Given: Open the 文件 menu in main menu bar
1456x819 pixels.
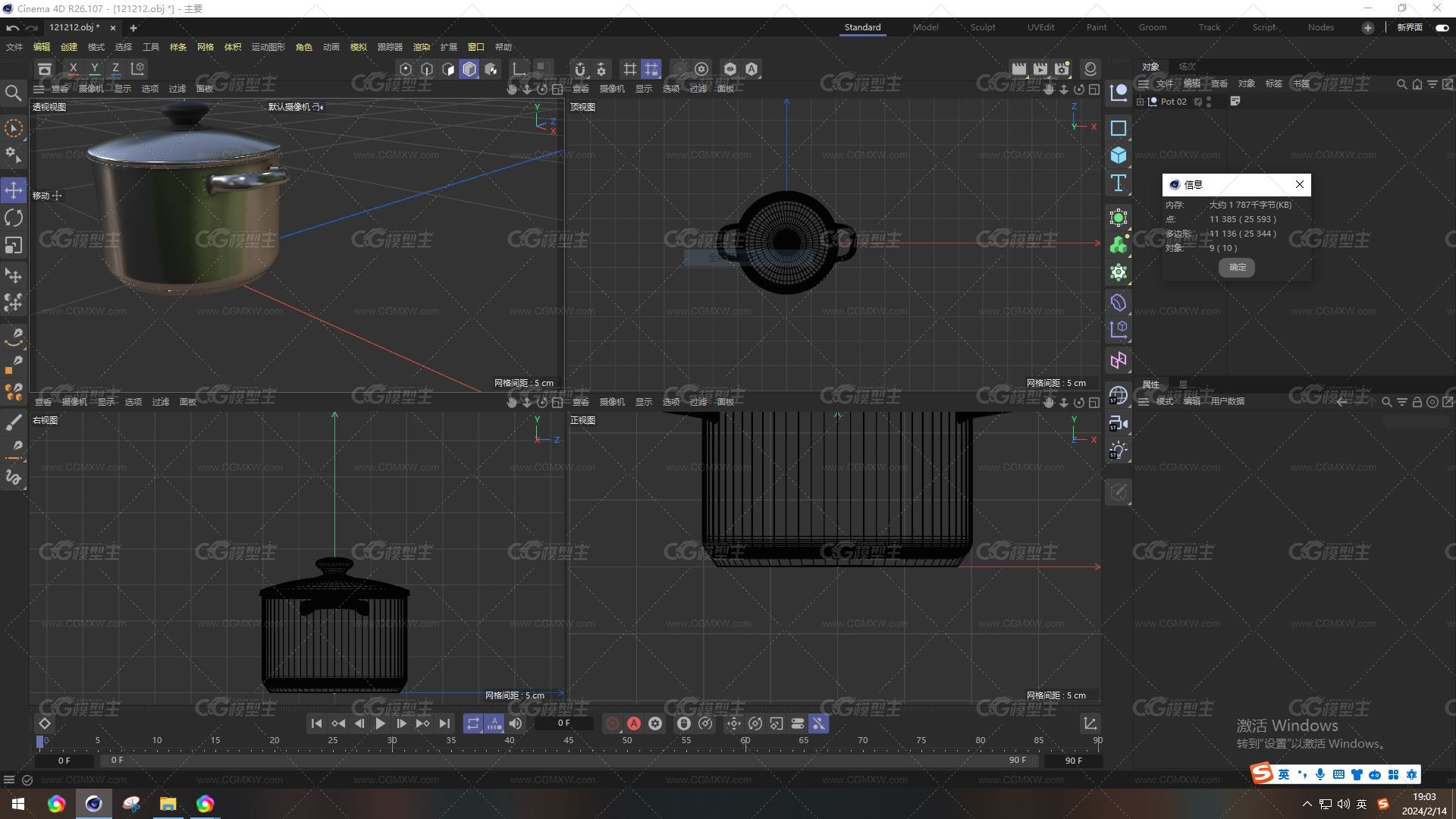Looking at the screenshot, I should click(x=14, y=47).
